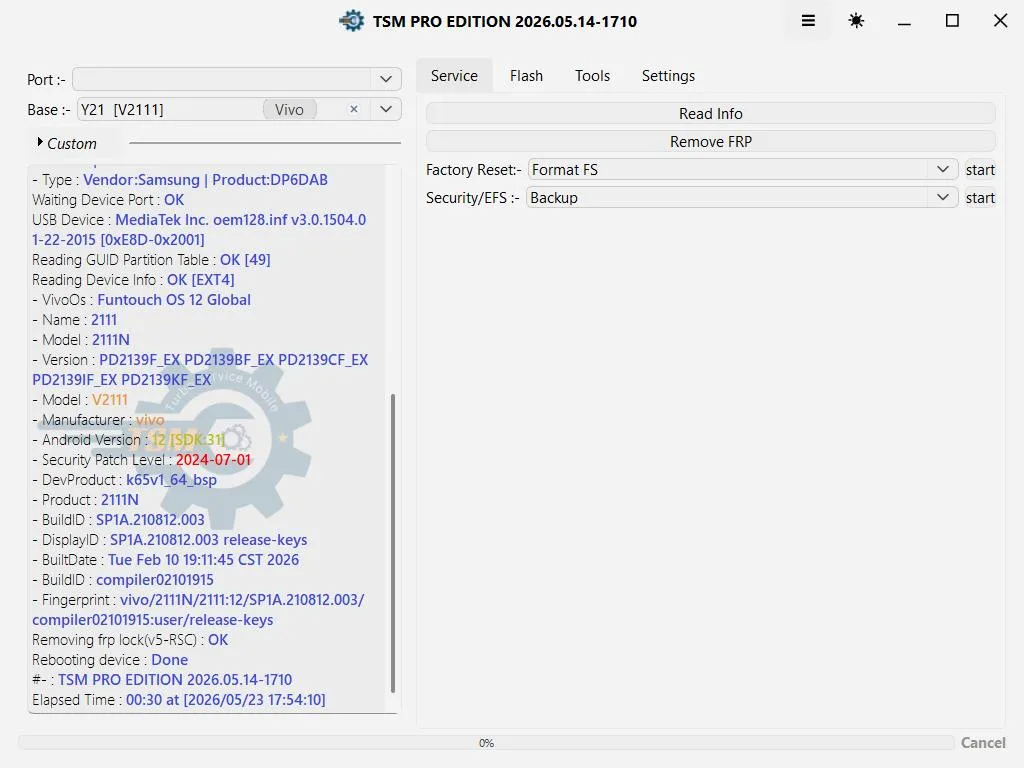The width and height of the screenshot is (1024, 768).
Task: Click the 'Factory Reset:-' label
Action: pos(473,170)
